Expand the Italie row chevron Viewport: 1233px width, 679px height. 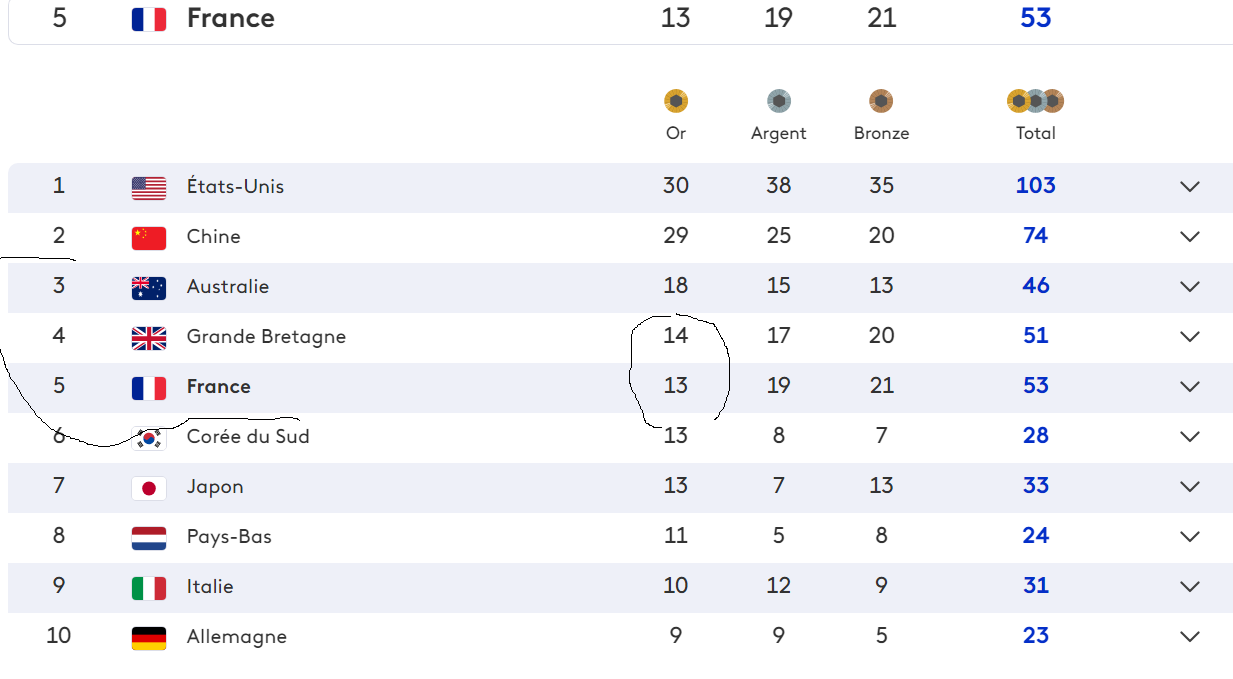pyautogui.click(x=1189, y=586)
